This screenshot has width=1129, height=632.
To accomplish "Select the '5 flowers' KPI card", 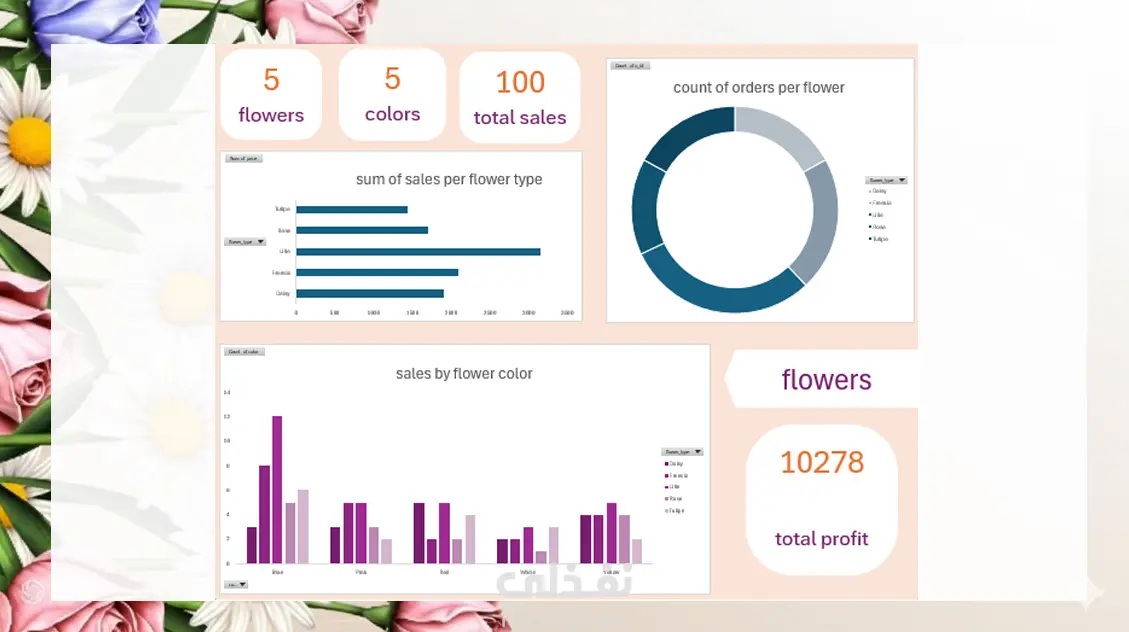I will (x=271, y=95).
